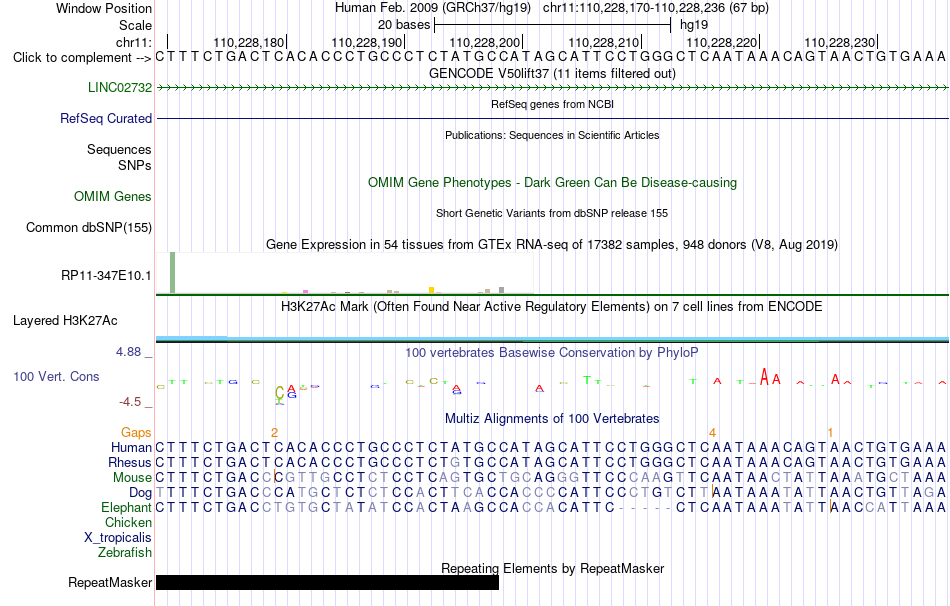Select the Common dbSNP(155) track label
Screen dimensions: 950x606
(89, 227)
